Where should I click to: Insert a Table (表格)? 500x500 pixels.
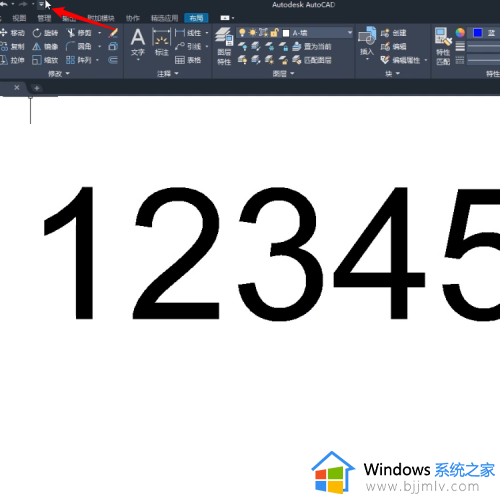click(188, 60)
